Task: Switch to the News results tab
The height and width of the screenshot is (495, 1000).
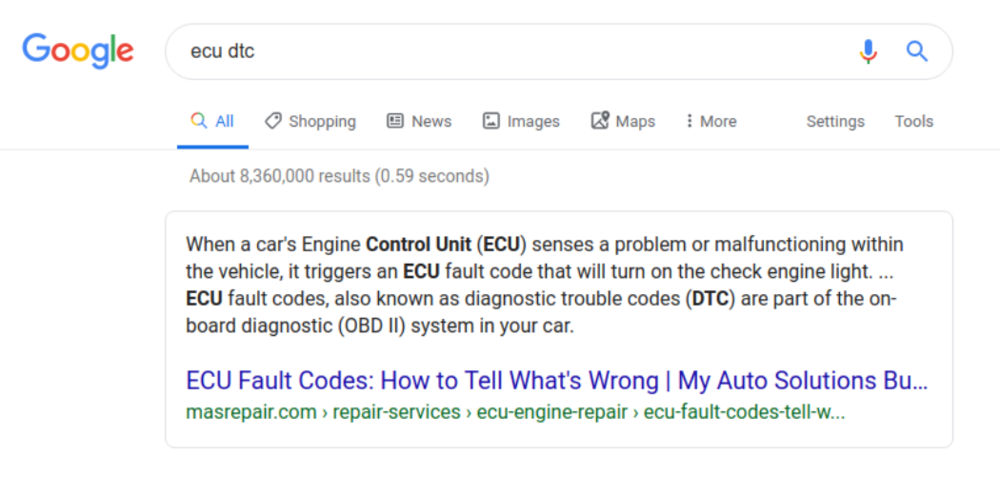Action: 431,121
